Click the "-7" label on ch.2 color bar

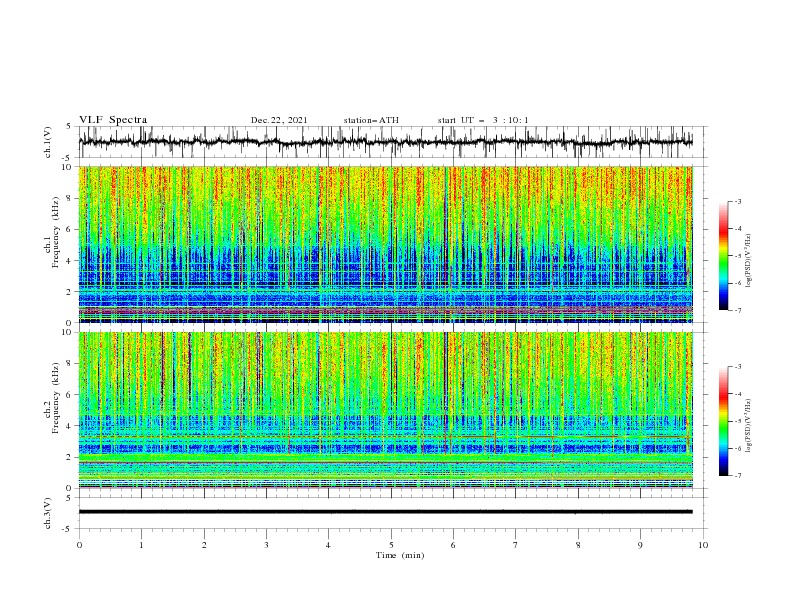pos(737,476)
